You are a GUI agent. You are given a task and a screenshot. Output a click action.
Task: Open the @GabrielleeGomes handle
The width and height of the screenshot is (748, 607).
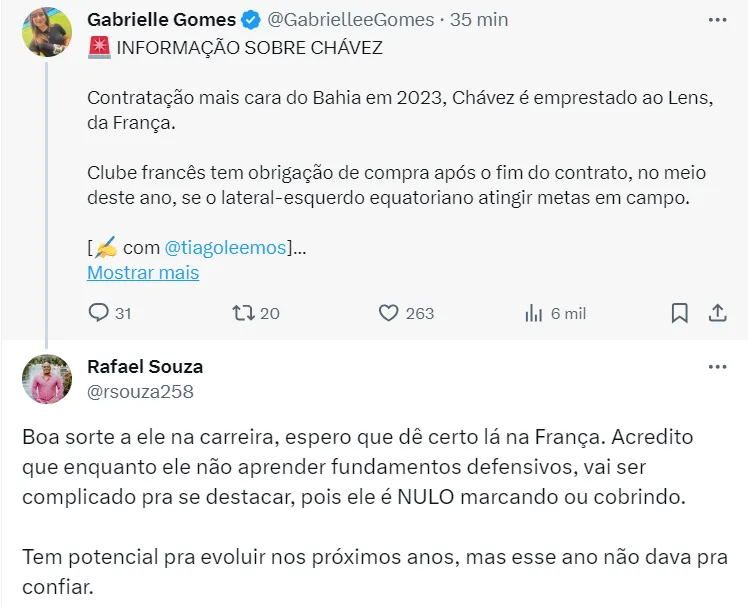pos(351,20)
